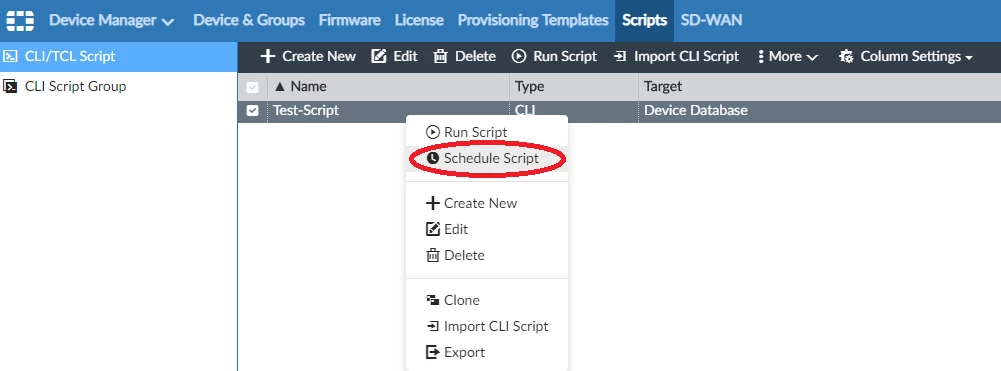Click the toolbar plus icon

[x=268, y=56]
